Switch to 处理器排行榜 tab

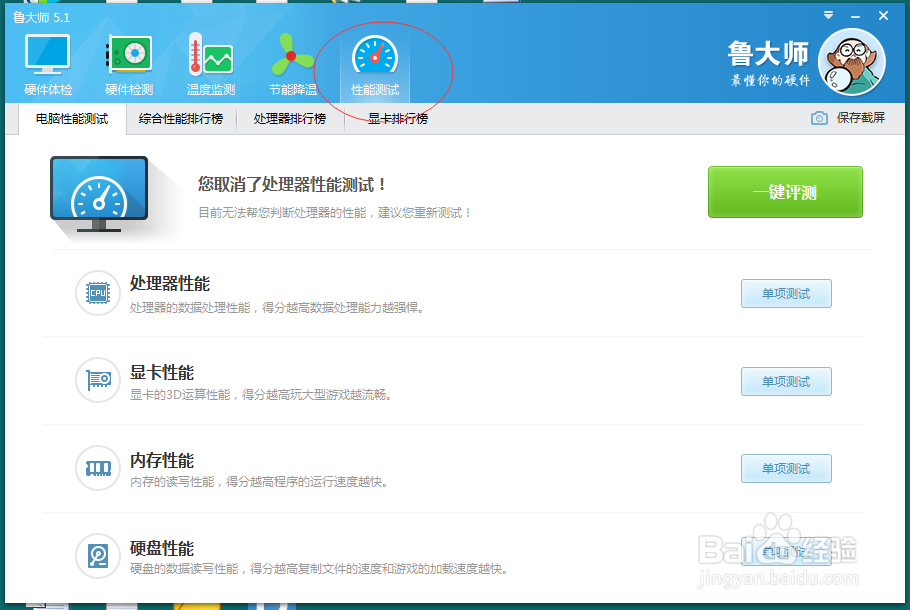pyautogui.click(x=290, y=119)
